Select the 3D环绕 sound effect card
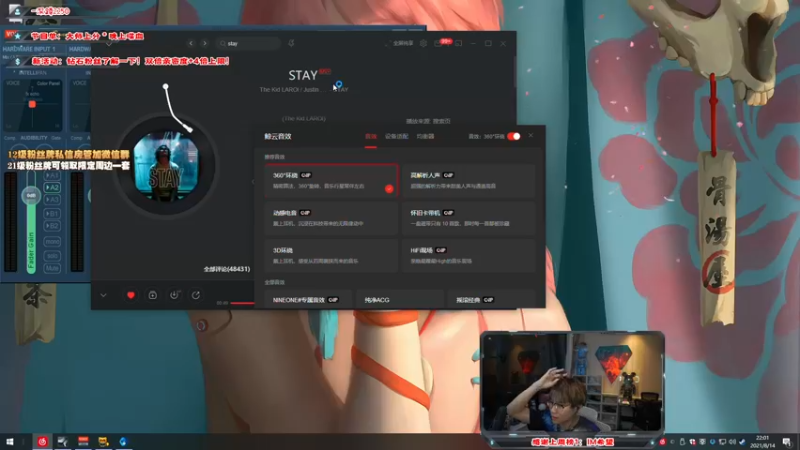The width and height of the screenshot is (800, 450). coord(331,256)
